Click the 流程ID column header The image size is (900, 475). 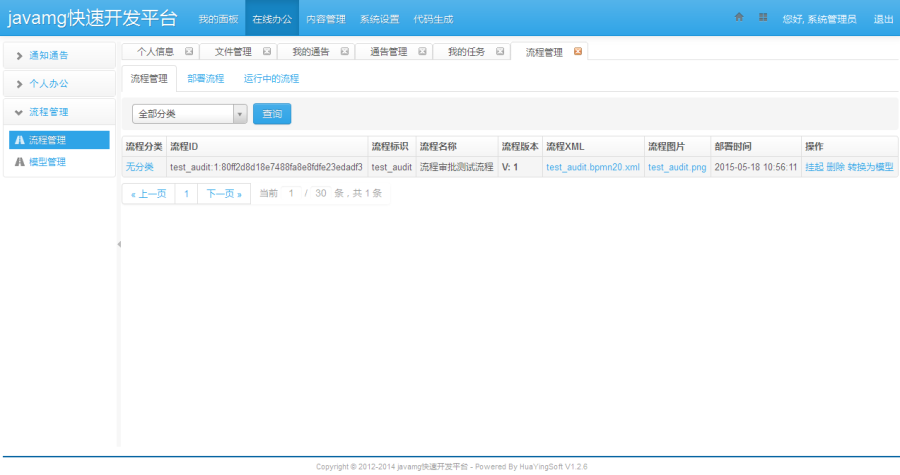pos(267,146)
